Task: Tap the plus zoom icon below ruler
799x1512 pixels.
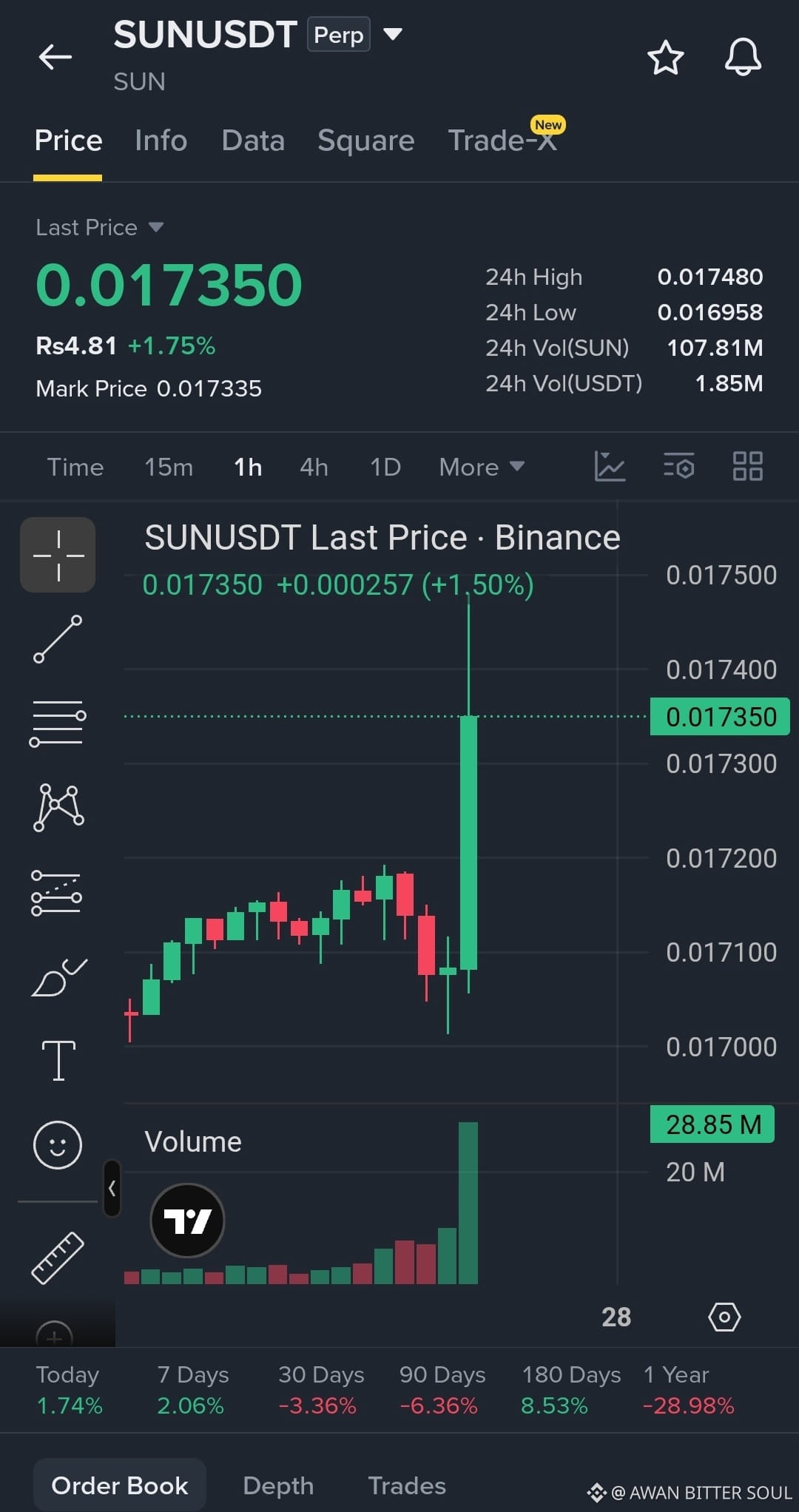Action: pos(55,1333)
